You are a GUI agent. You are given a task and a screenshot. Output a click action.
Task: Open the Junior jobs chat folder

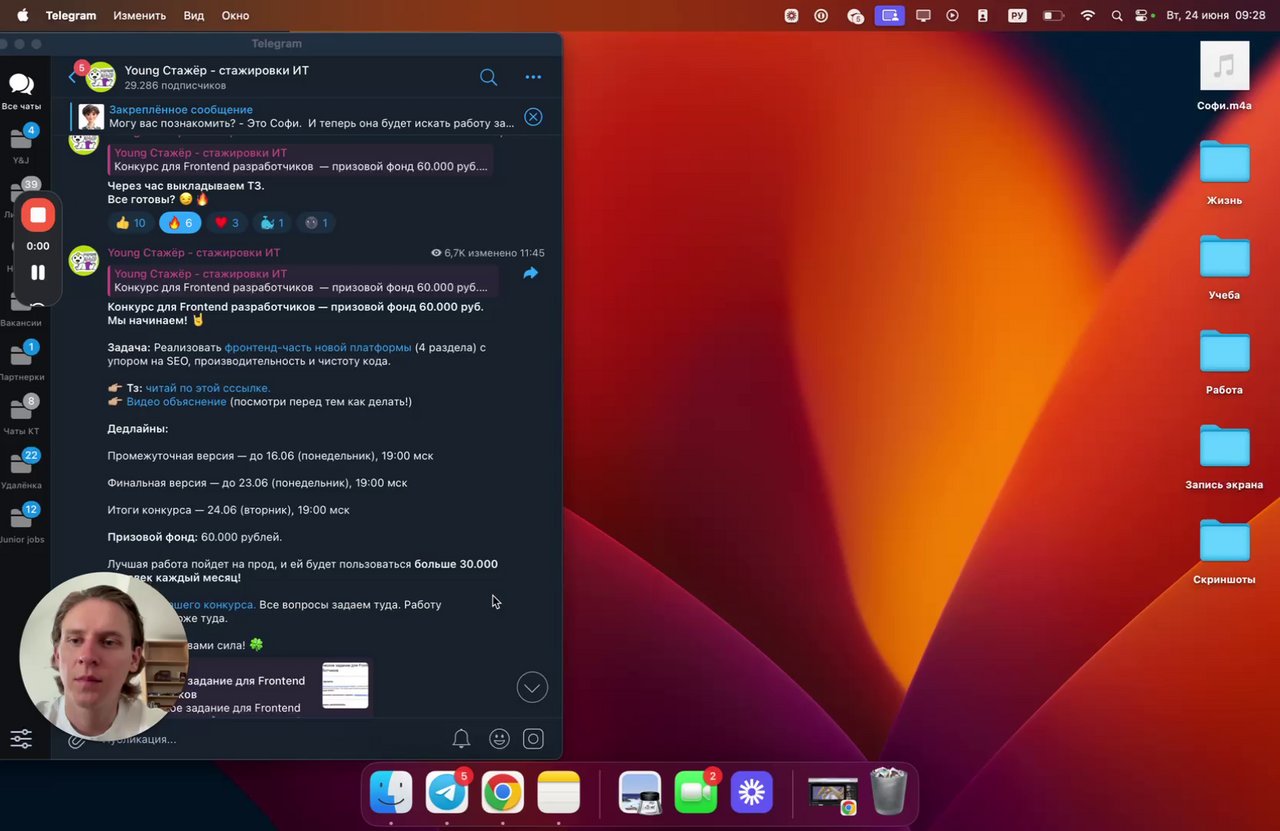click(x=21, y=523)
